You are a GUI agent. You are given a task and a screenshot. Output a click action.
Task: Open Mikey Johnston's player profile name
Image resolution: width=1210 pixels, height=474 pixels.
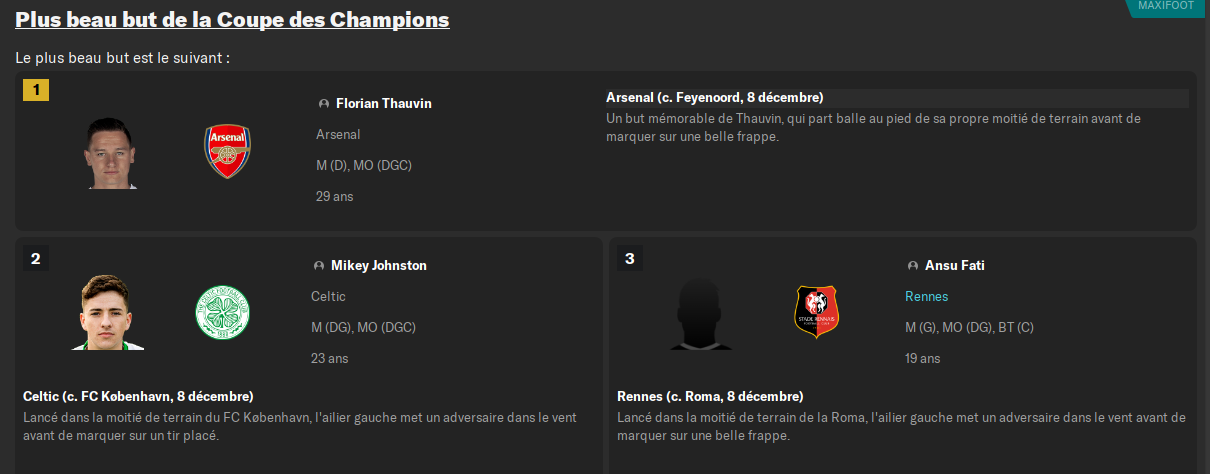click(x=379, y=266)
